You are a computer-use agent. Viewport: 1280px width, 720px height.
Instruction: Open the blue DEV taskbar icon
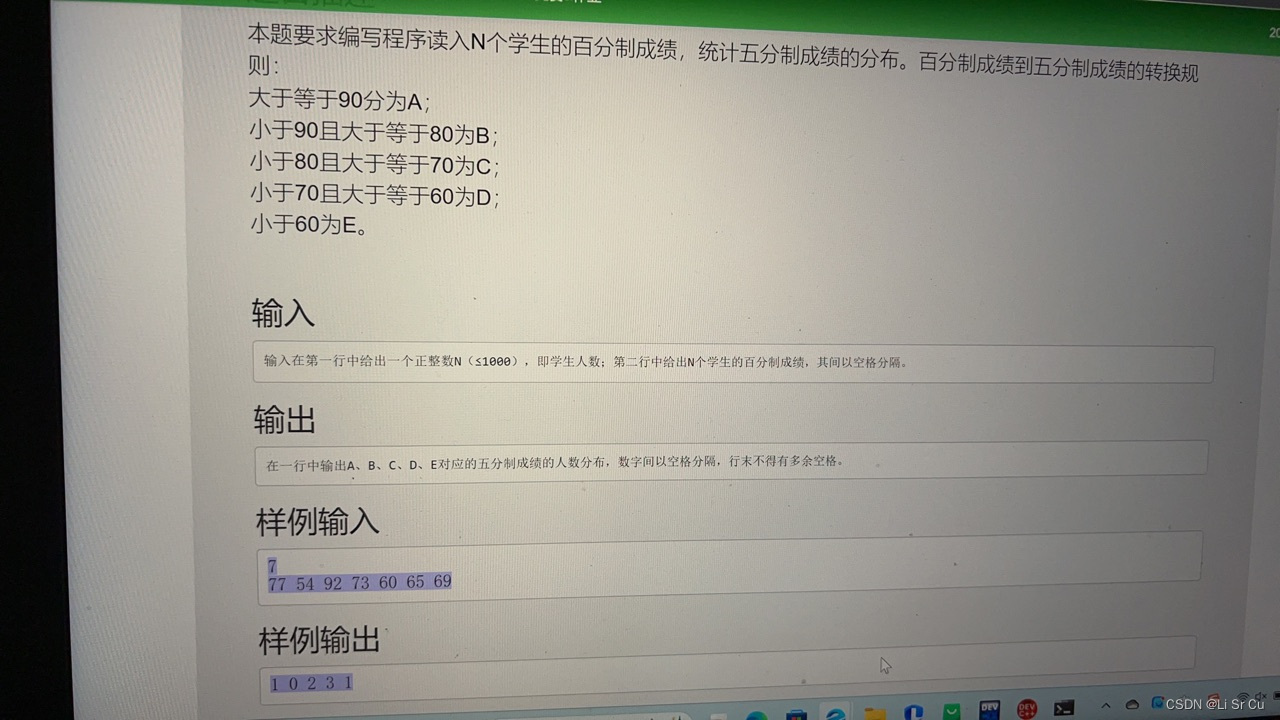click(x=989, y=710)
